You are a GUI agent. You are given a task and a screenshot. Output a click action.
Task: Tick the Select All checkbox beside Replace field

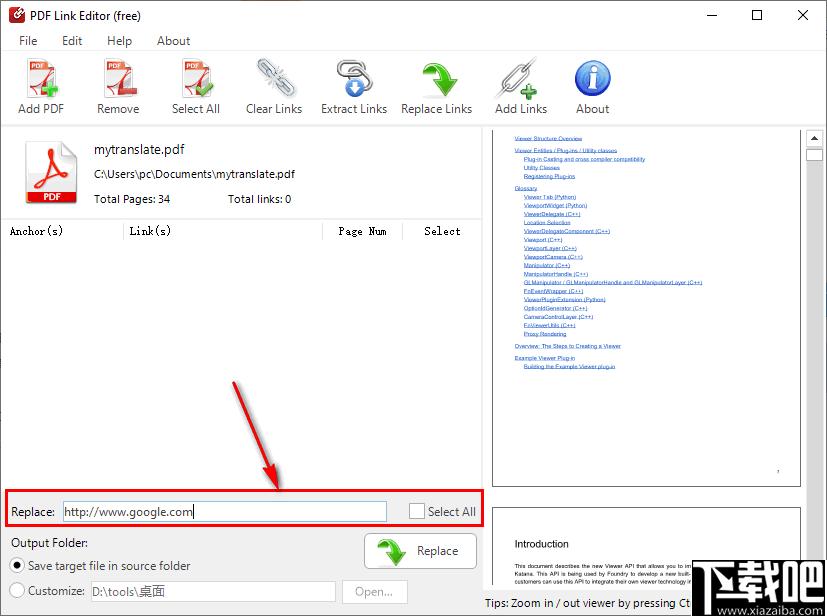(x=417, y=511)
